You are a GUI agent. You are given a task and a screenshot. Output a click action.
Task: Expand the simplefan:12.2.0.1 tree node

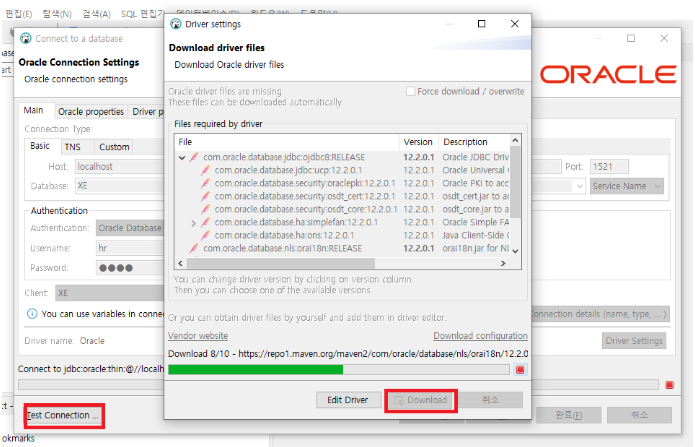(x=193, y=223)
